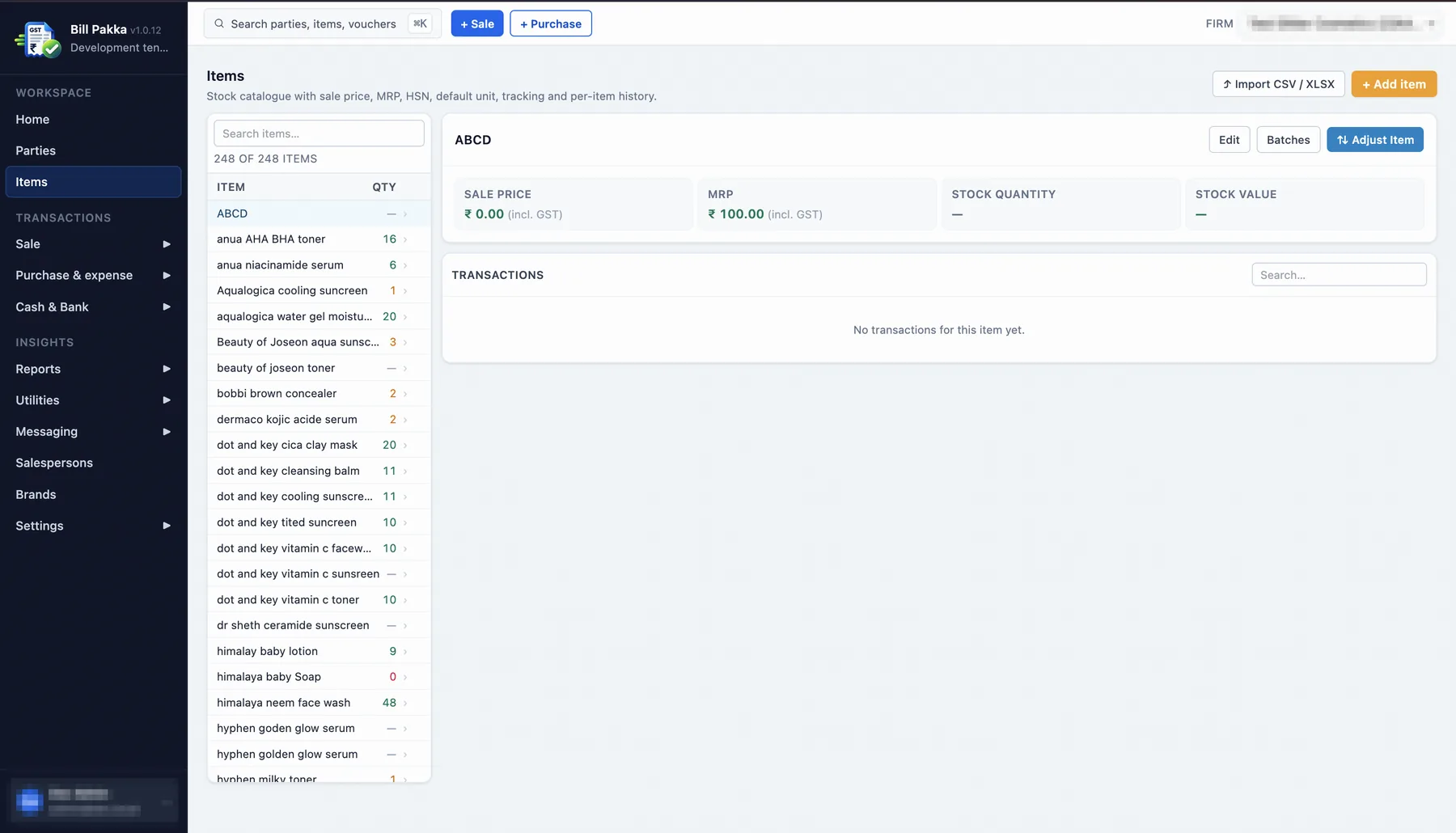Viewport: 1456px width, 833px height.
Task: Expand the Cash & Bank section
Action: pyautogui.click(x=93, y=307)
